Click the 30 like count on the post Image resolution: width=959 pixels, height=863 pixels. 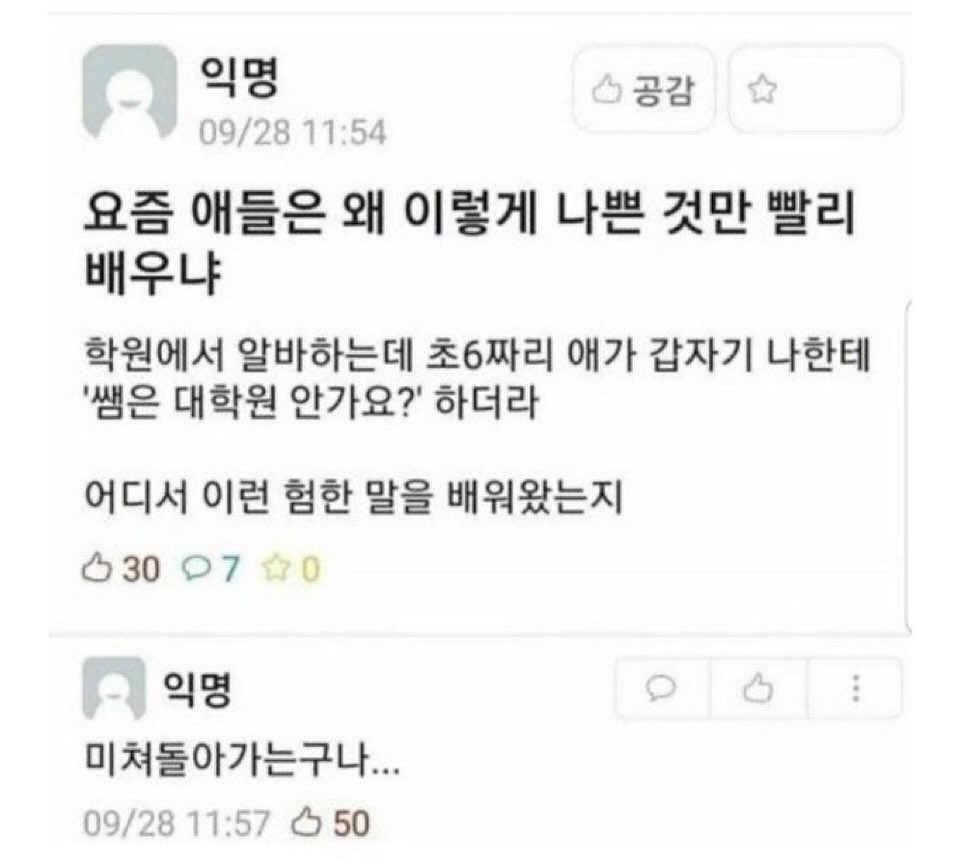(142, 569)
